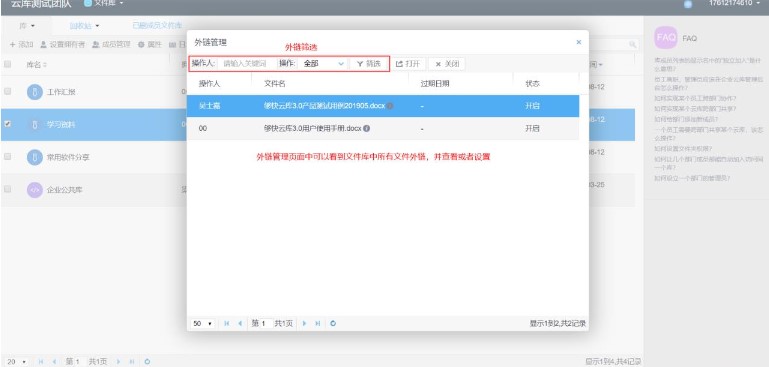Viewport: 769px width, 367px height.
Task: Go to last page in the dialog pager
Action: [318, 323]
